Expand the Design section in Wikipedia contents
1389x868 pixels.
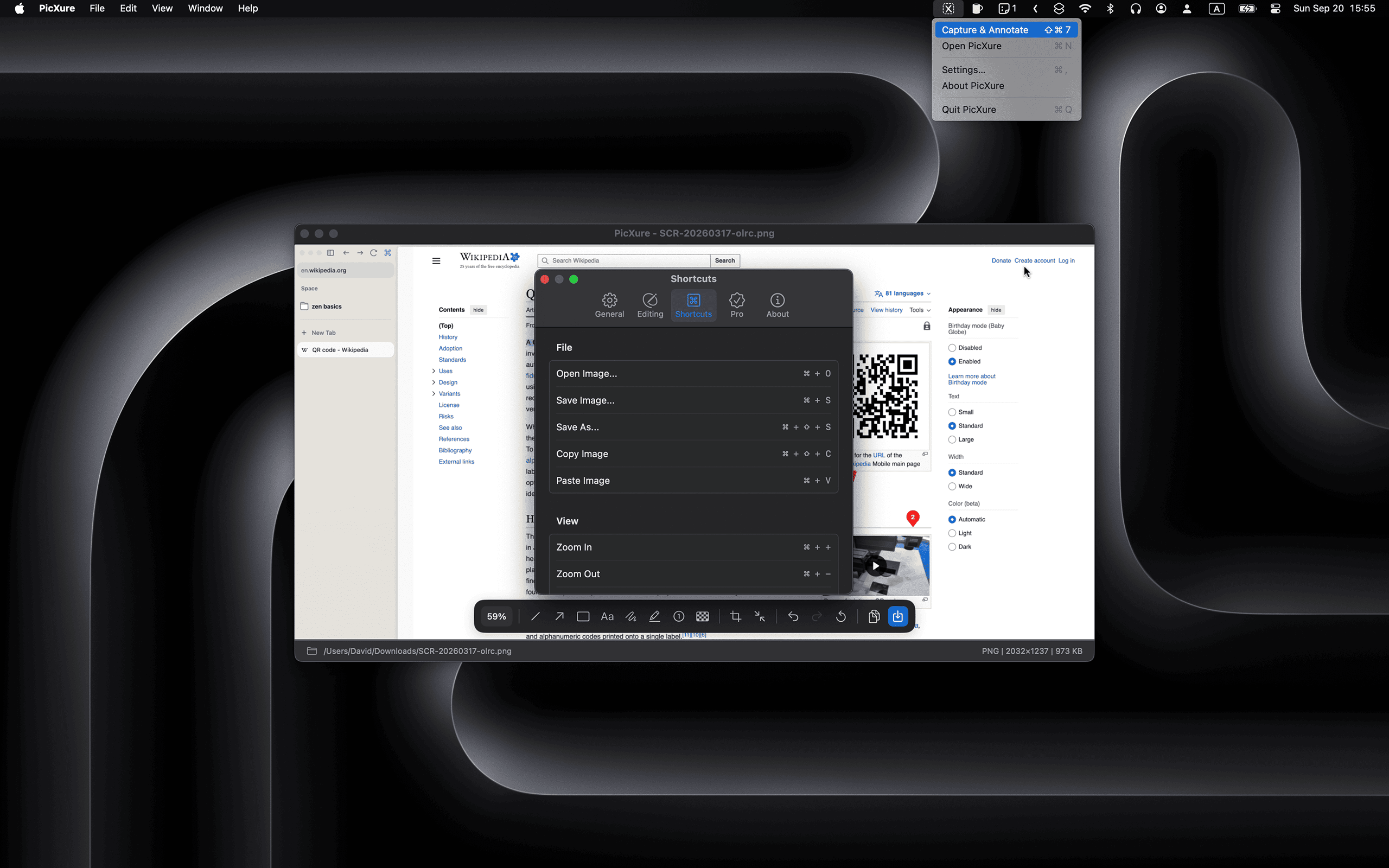434,382
